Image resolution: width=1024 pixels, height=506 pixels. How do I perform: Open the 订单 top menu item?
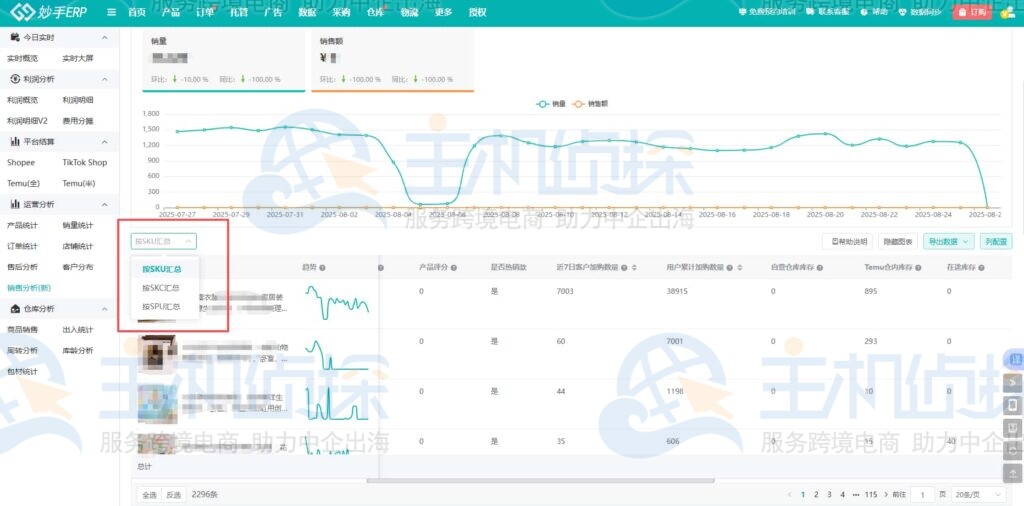tap(204, 12)
